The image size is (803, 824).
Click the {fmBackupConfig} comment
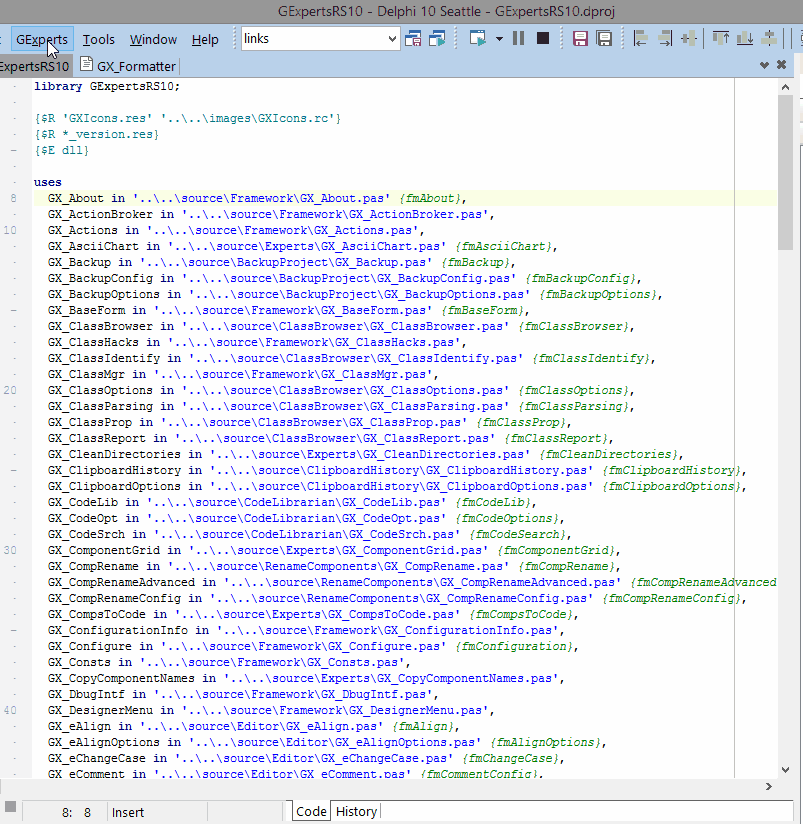point(580,279)
